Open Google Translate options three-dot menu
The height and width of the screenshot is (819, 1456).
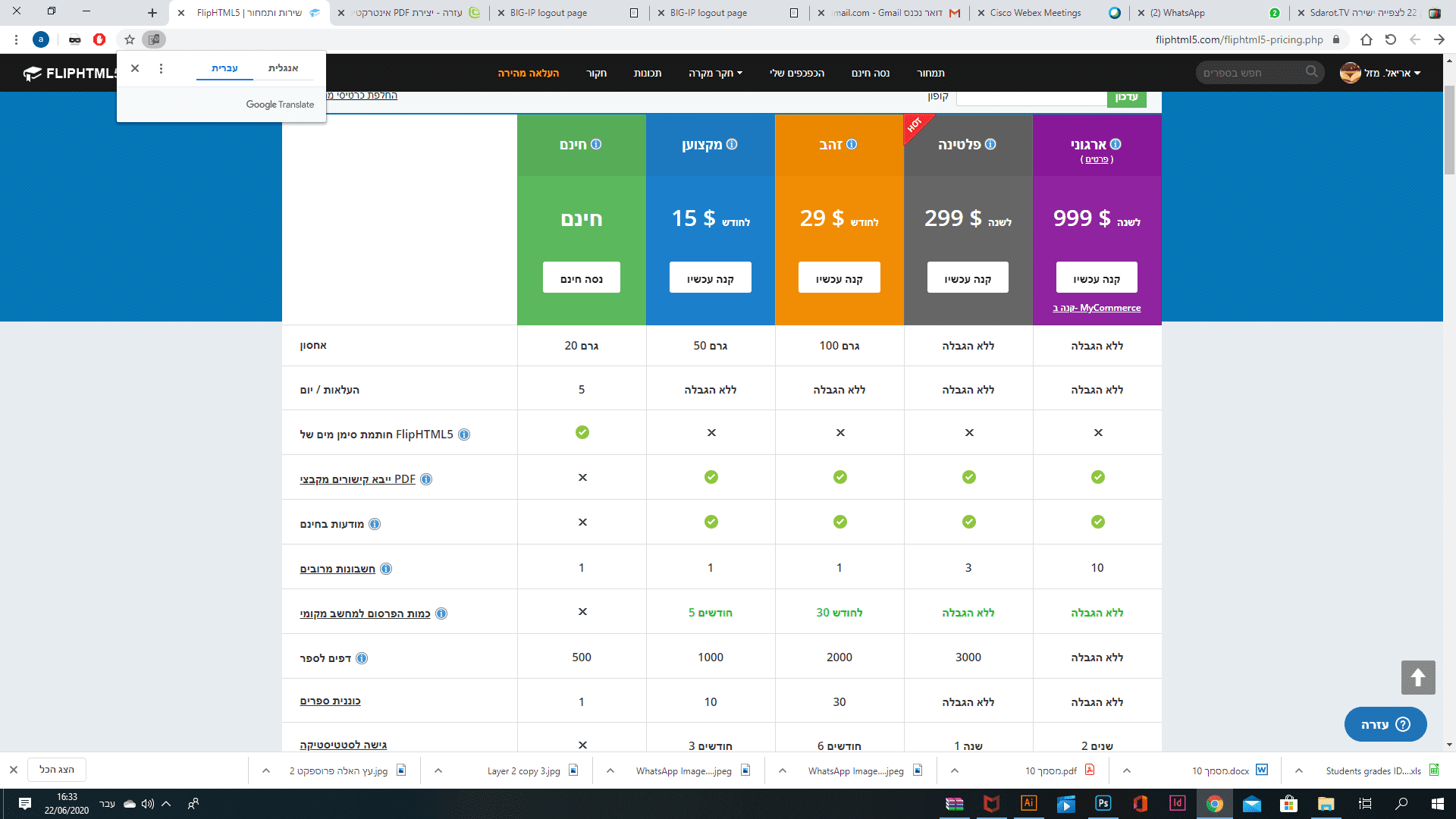pos(161,68)
